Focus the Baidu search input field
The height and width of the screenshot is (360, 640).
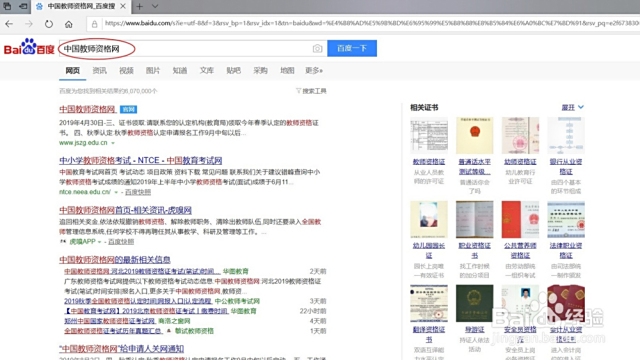click(193, 49)
